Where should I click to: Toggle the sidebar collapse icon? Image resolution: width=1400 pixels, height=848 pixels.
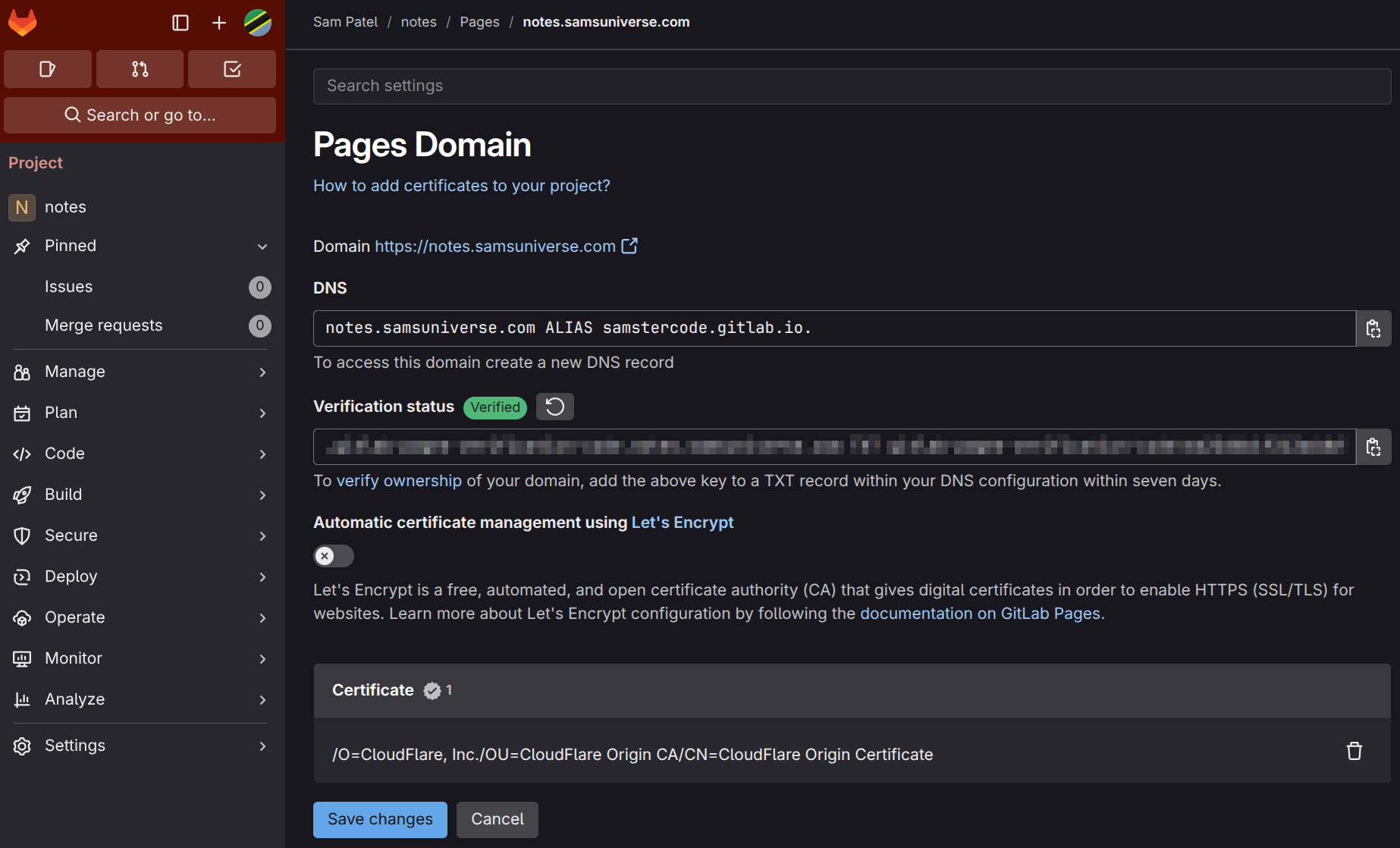180,23
